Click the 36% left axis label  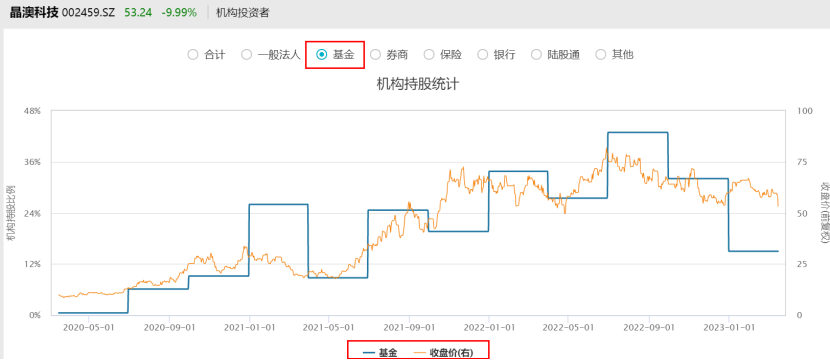tap(33, 162)
